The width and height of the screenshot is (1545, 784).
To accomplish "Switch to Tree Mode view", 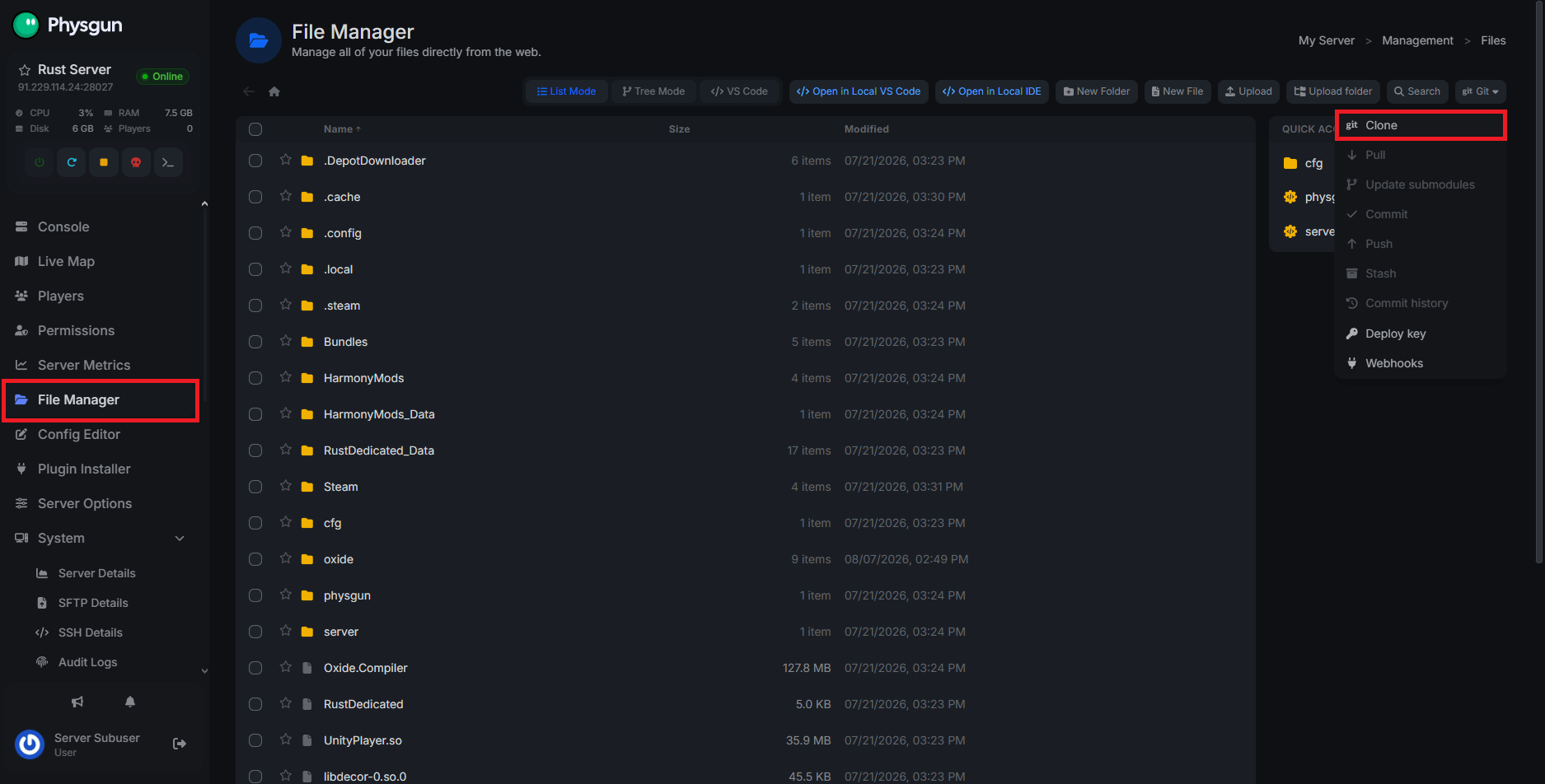I will (x=653, y=91).
